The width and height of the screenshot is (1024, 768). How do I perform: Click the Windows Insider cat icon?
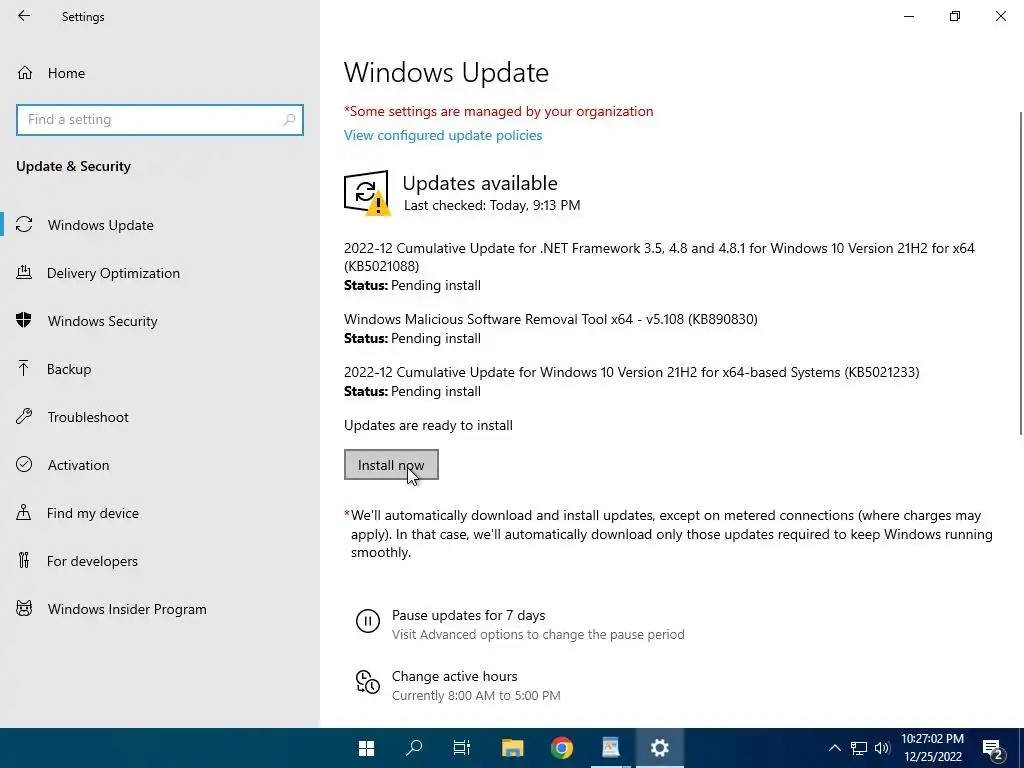[24, 609]
